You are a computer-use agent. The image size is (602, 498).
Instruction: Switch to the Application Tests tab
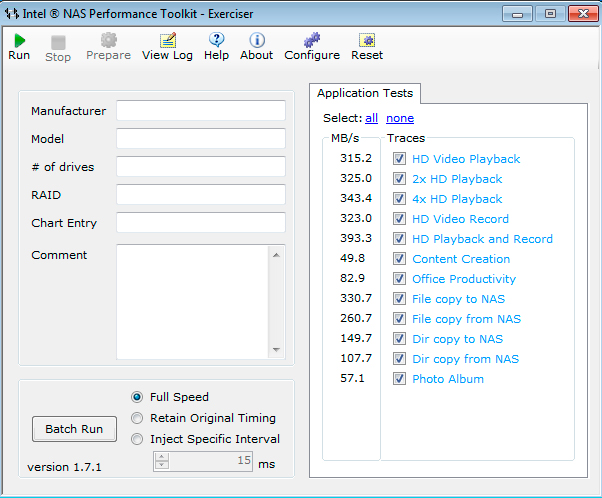(365, 93)
